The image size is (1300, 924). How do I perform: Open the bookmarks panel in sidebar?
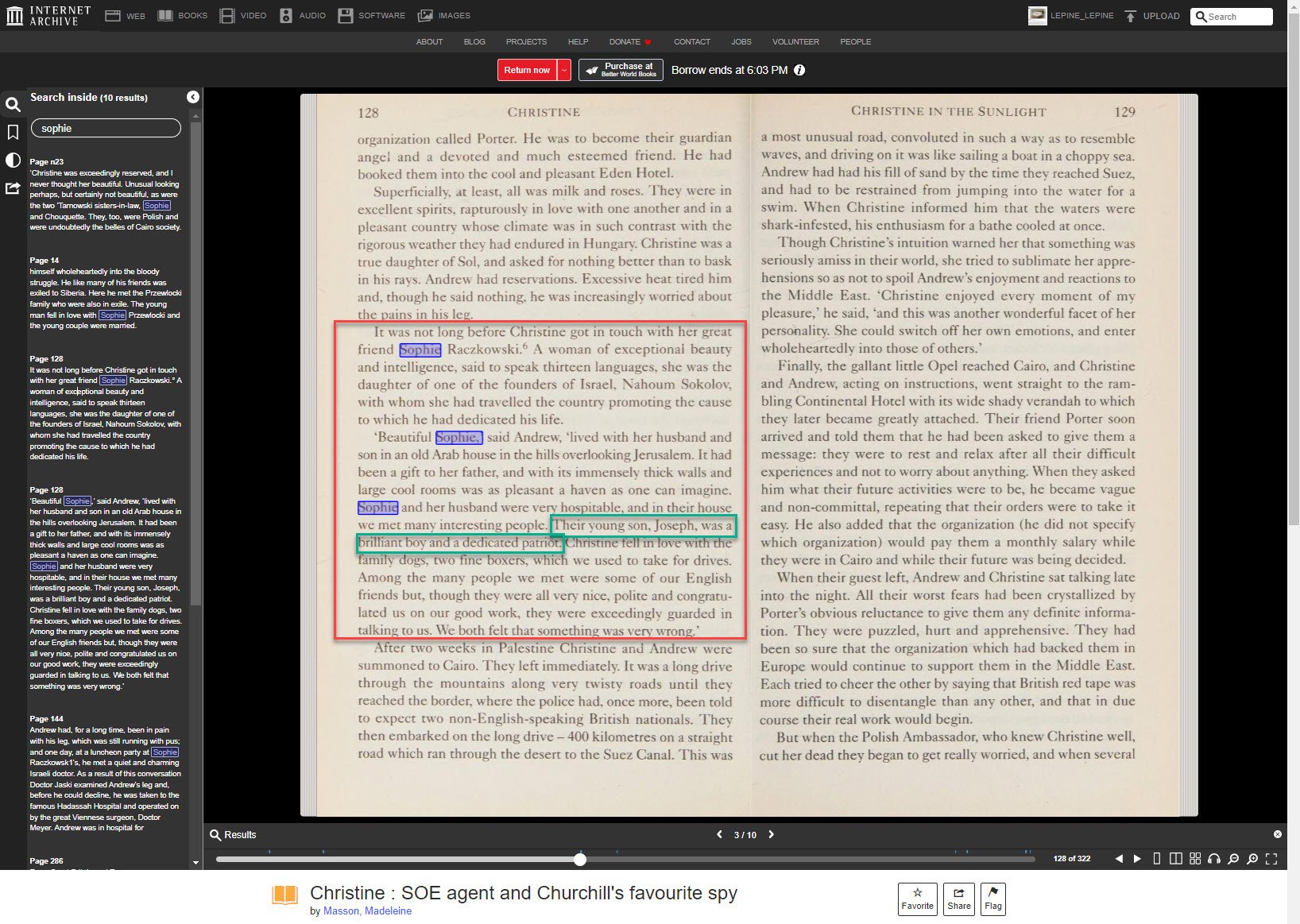point(13,133)
